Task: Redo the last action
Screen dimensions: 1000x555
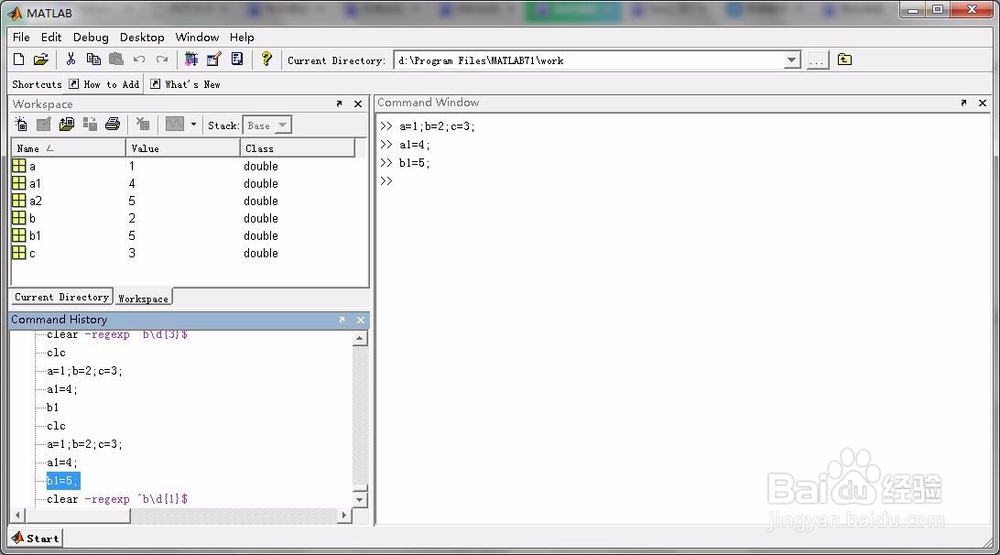Action: click(x=162, y=59)
